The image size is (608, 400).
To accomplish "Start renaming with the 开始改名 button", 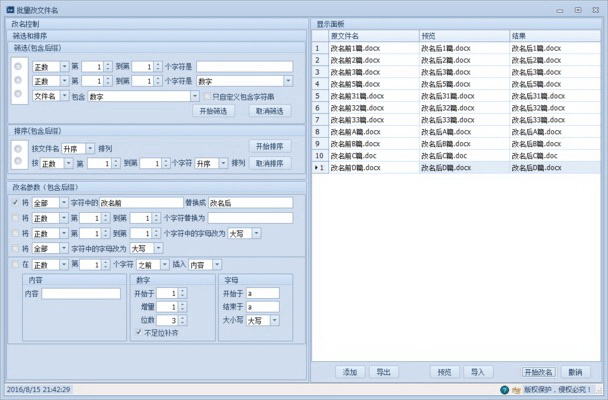I will [x=538, y=371].
